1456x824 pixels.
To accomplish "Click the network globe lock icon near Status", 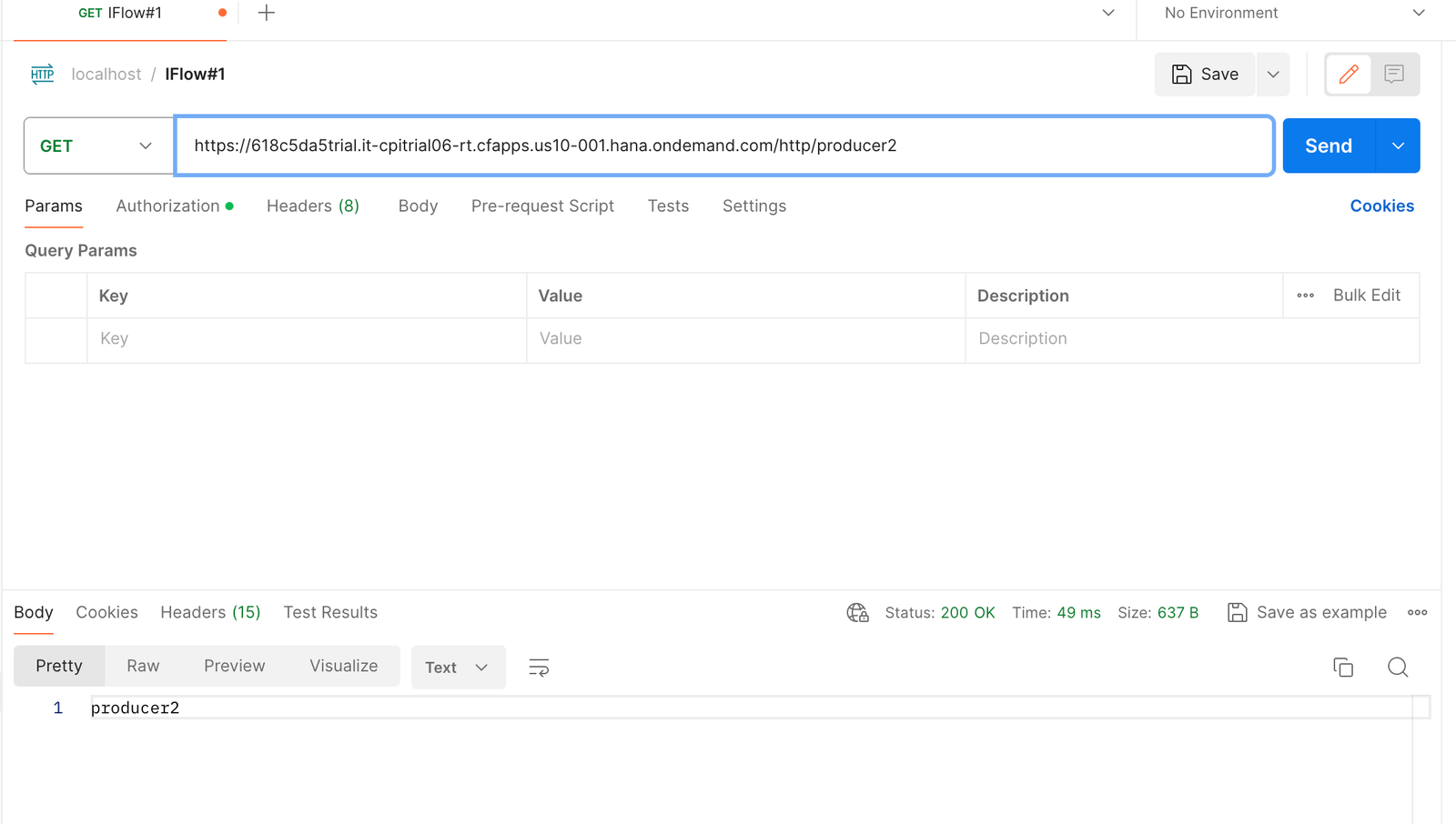I will 857,613.
